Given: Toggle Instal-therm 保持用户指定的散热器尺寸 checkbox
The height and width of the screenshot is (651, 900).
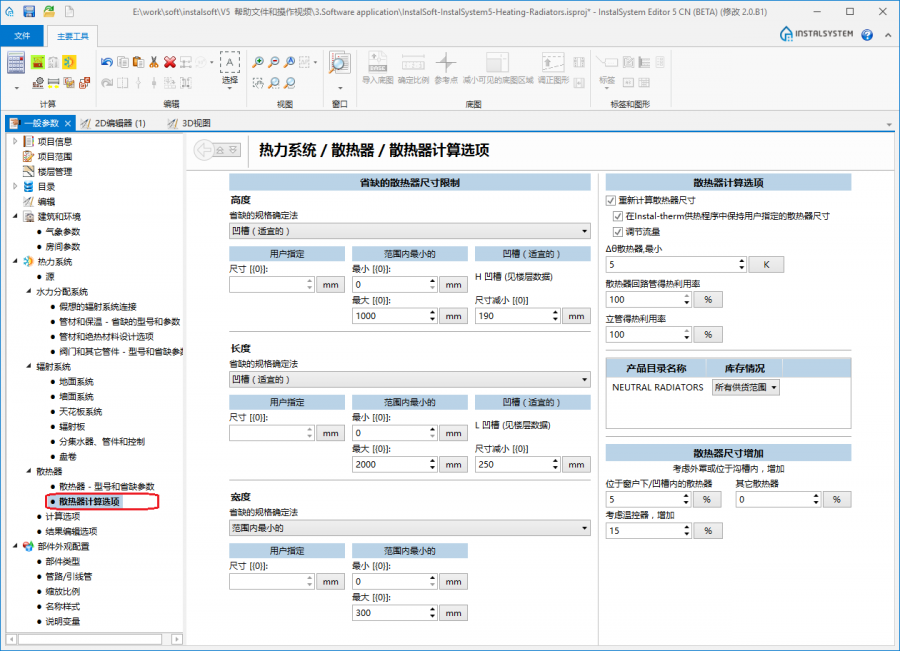Looking at the screenshot, I should pyautogui.click(x=618, y=216).
